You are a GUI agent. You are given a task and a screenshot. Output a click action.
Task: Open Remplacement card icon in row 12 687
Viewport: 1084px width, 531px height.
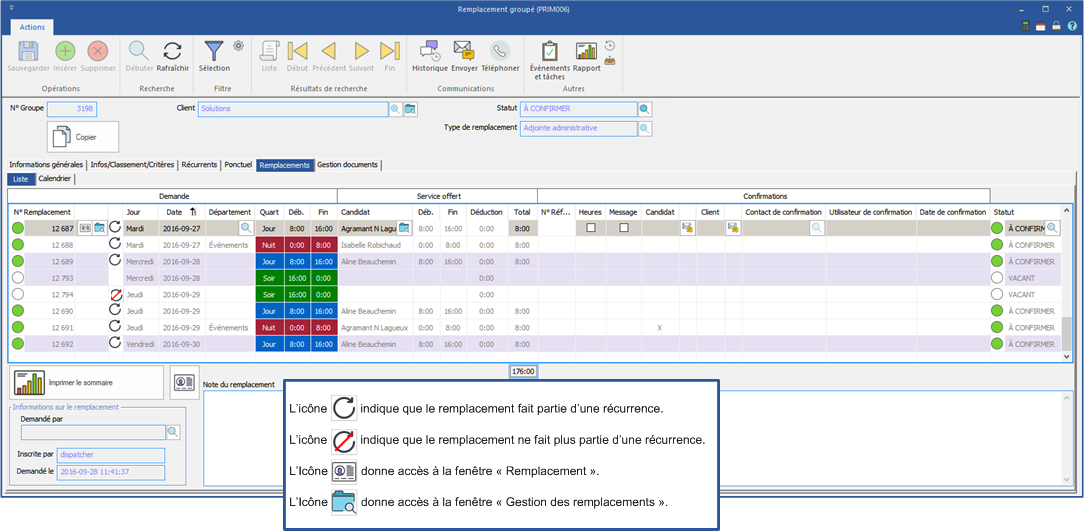pyautogui.click(x=85, y=227)
